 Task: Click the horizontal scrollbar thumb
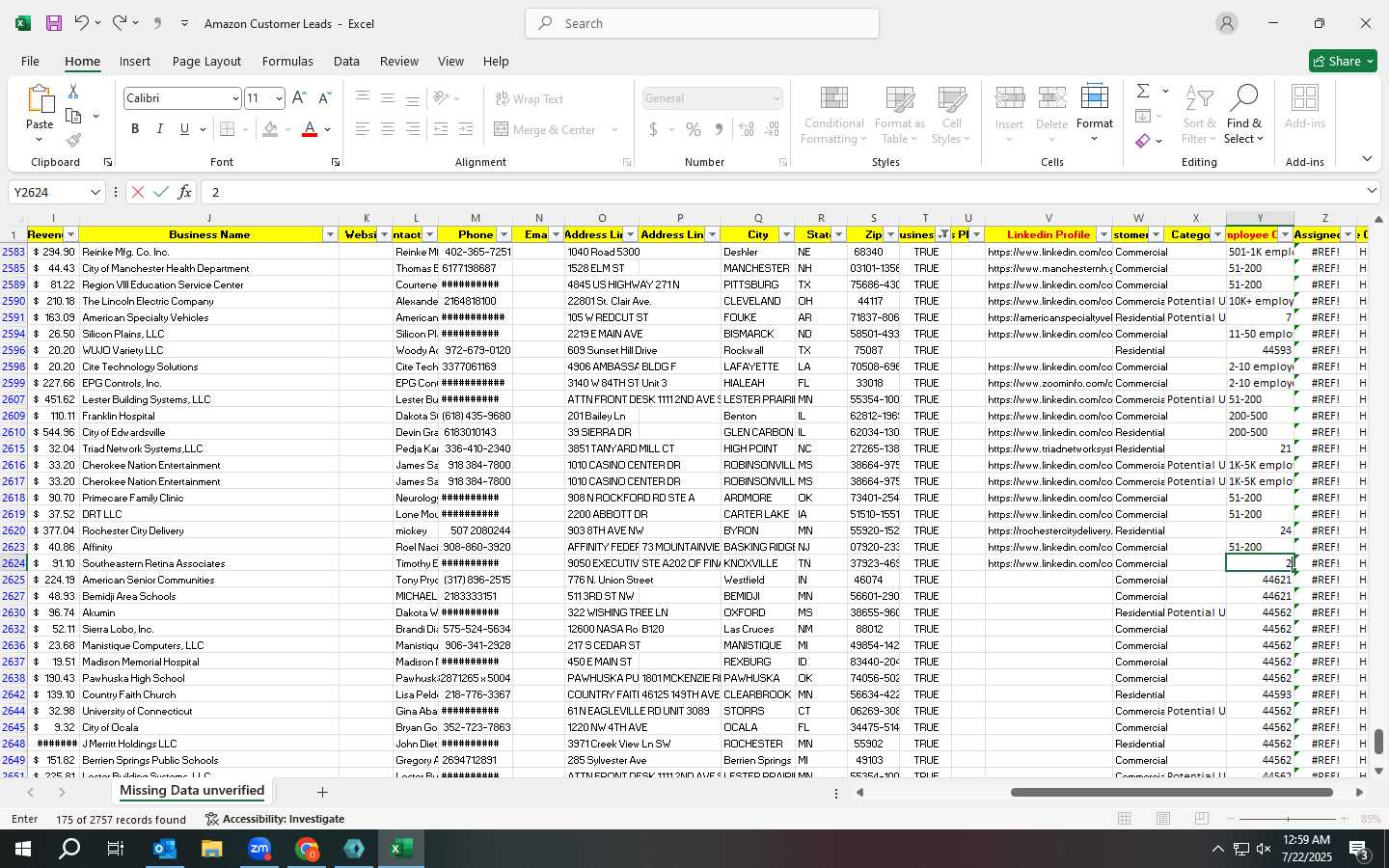point(1172,792)
